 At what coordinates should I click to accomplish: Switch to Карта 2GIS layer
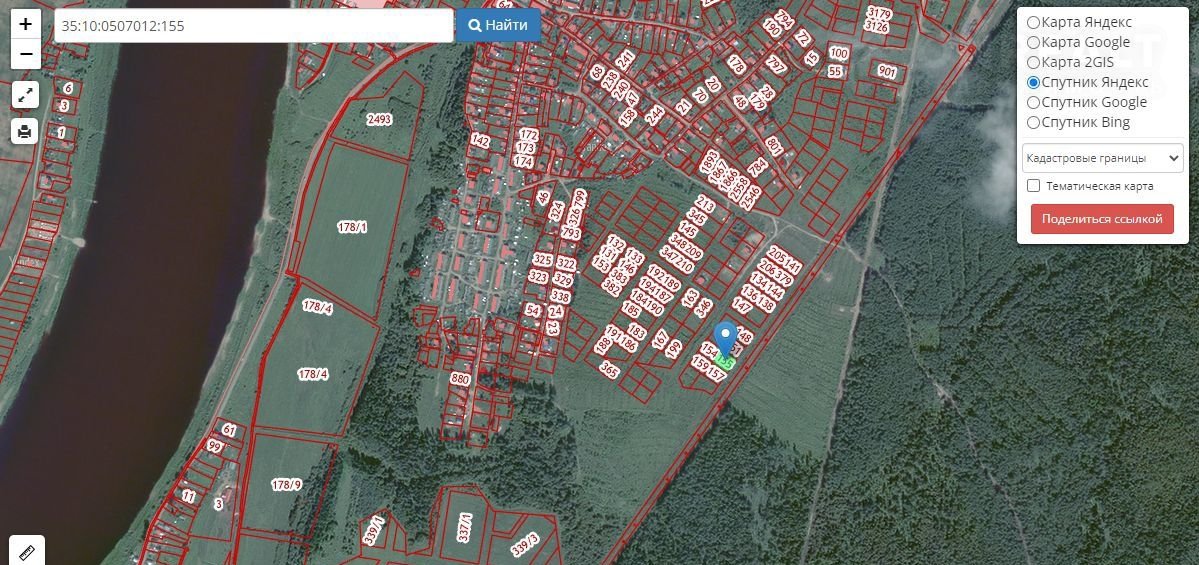coord(1034,62)
